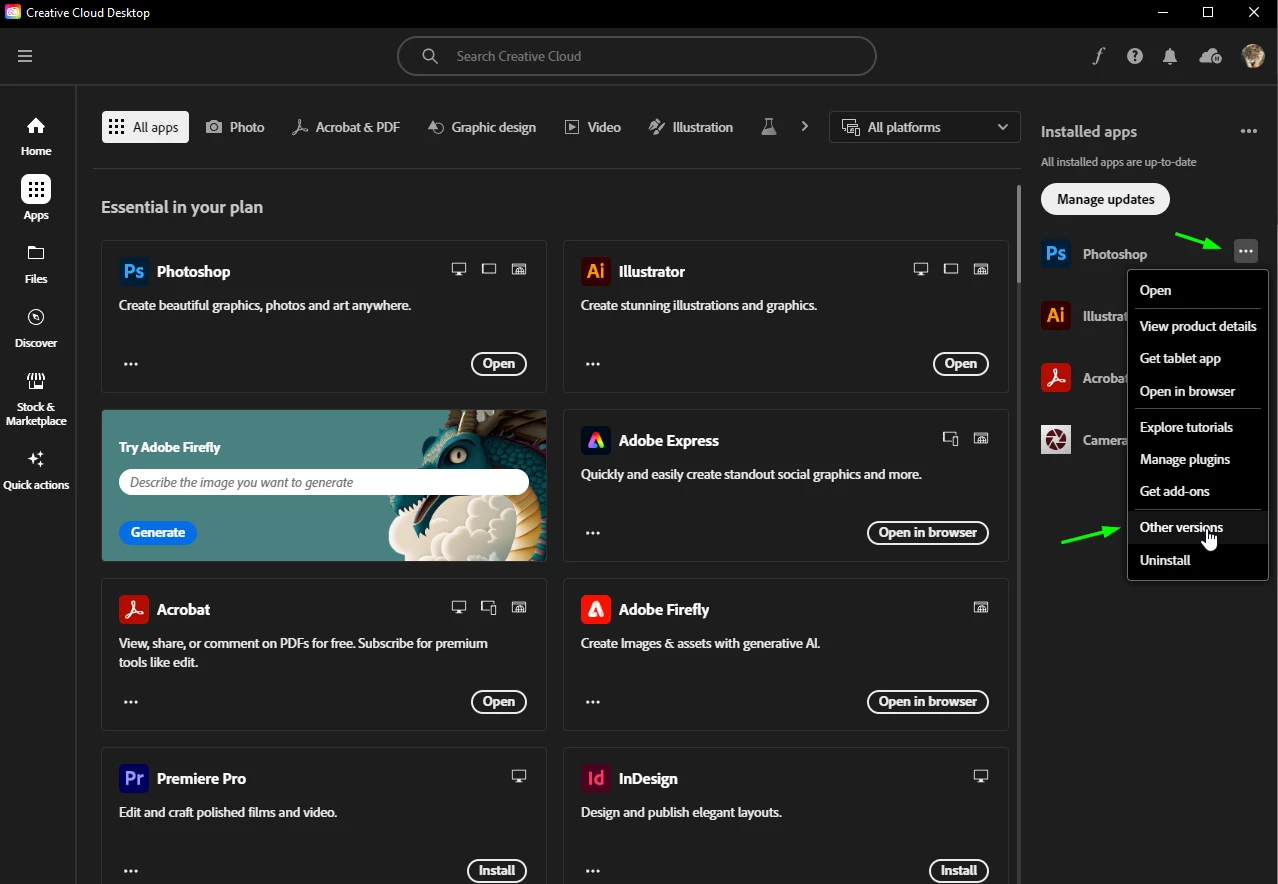Switch to the Illustration category

pyautogui.click(x=690, y=127)
